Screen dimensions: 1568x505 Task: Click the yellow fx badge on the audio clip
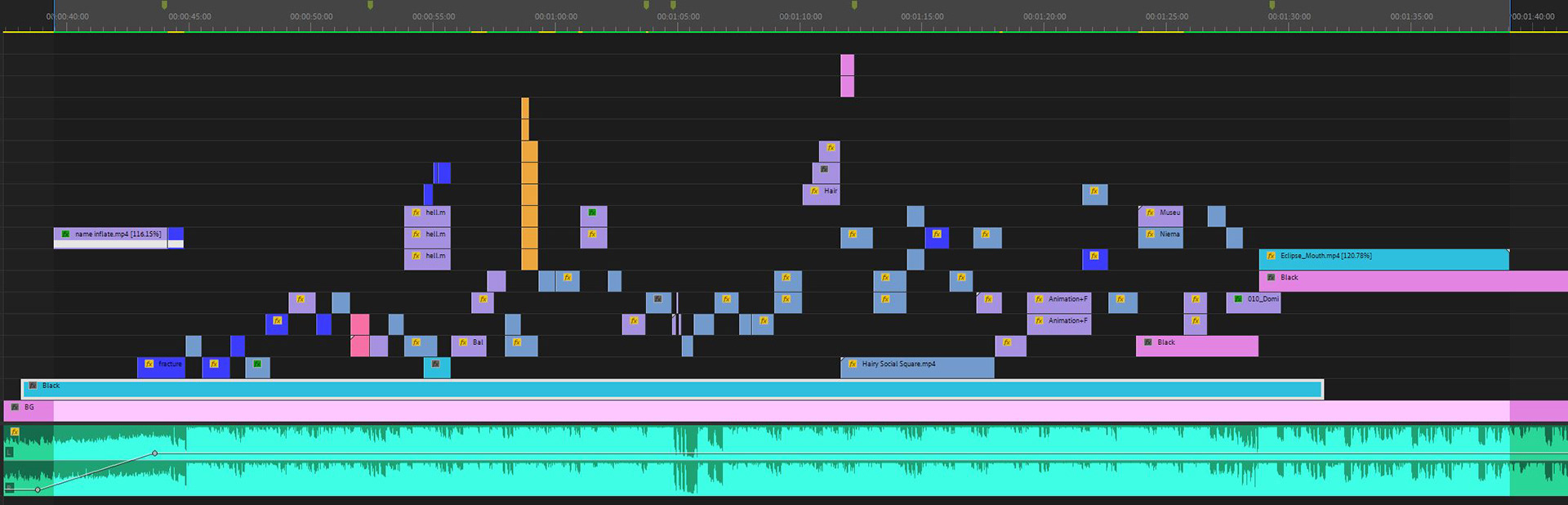coord(15,431)
